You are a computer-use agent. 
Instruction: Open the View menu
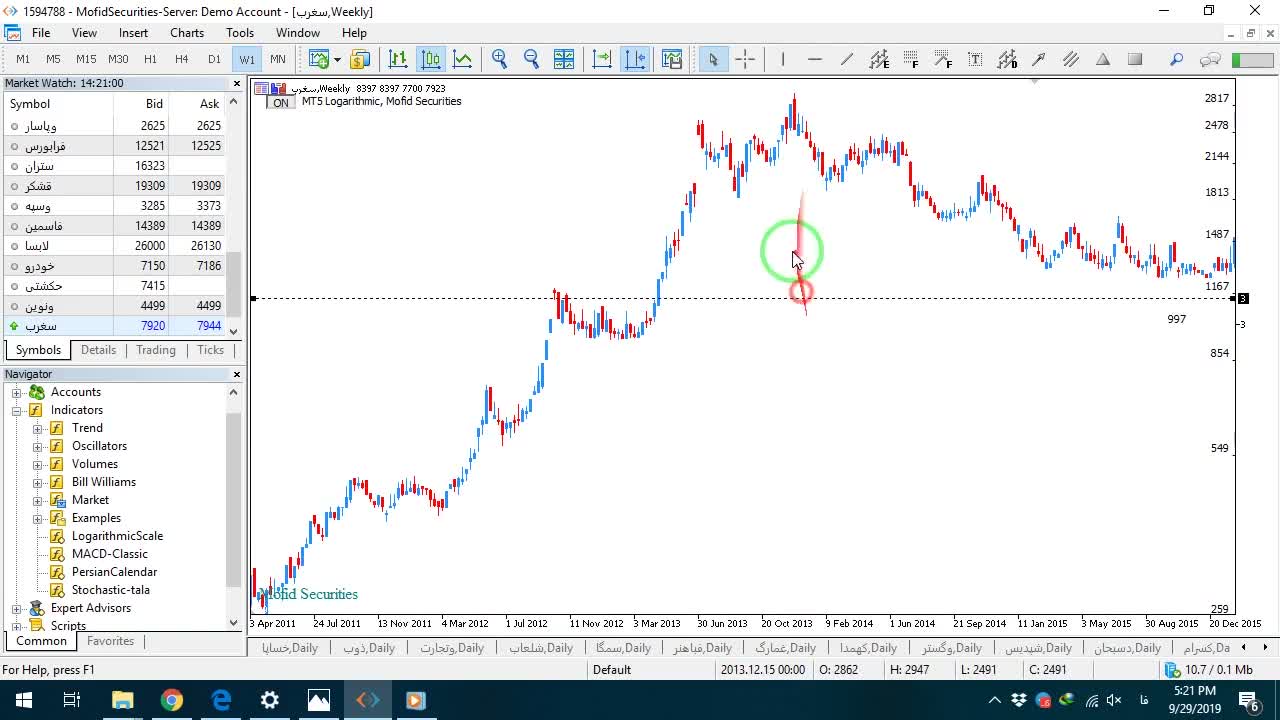click(84, 33)
